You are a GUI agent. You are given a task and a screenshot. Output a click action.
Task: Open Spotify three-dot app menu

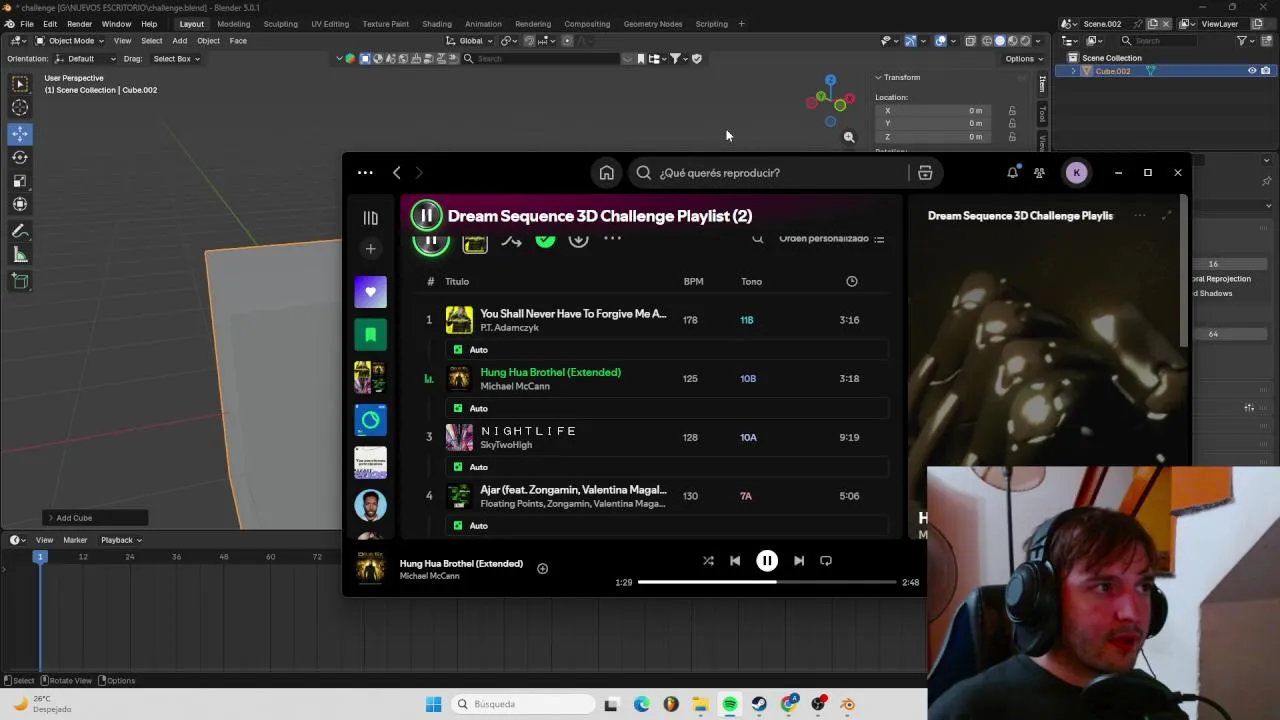point(365,173)
